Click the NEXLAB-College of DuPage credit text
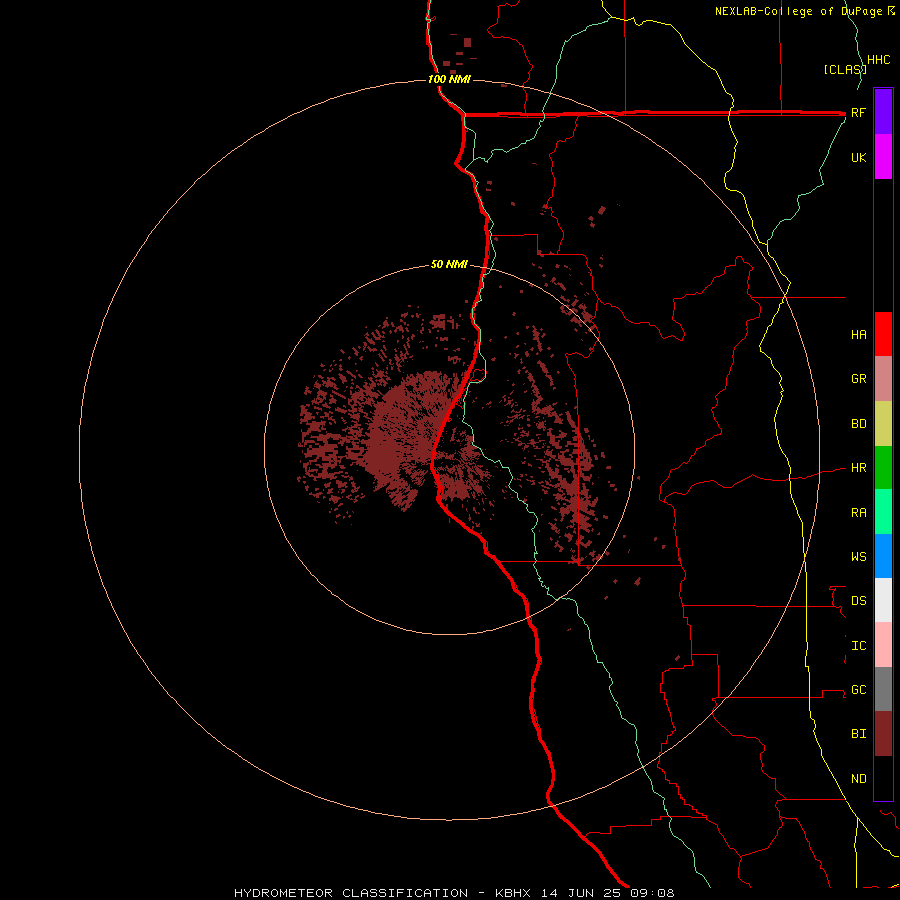 800,11
